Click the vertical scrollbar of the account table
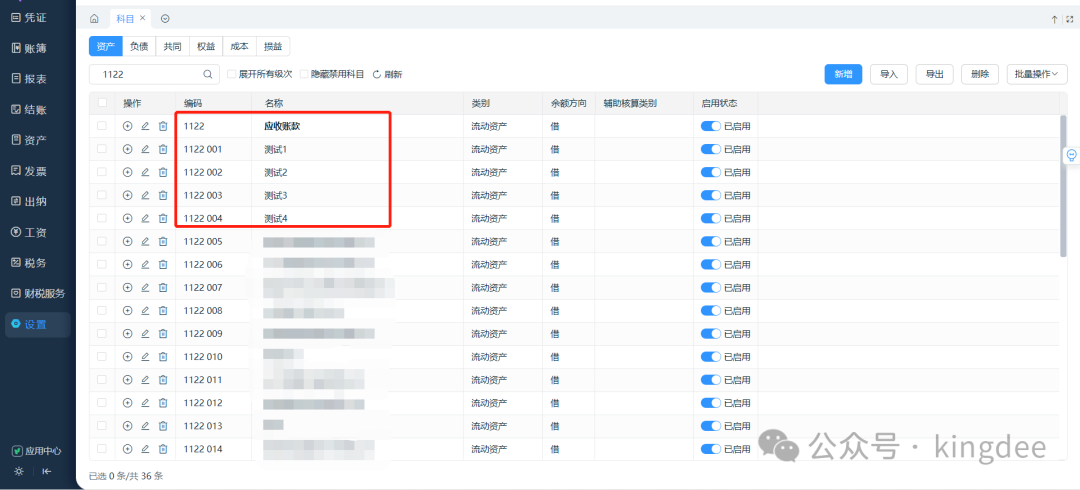 [x=1062, y=190]
